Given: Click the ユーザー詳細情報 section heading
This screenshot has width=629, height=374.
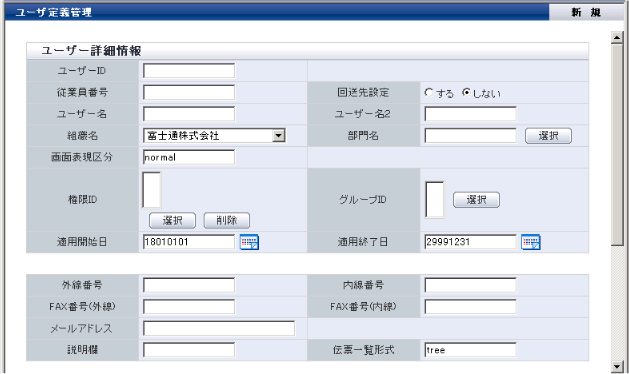Looking at the screenshot, I should click(x=91, y=51).
